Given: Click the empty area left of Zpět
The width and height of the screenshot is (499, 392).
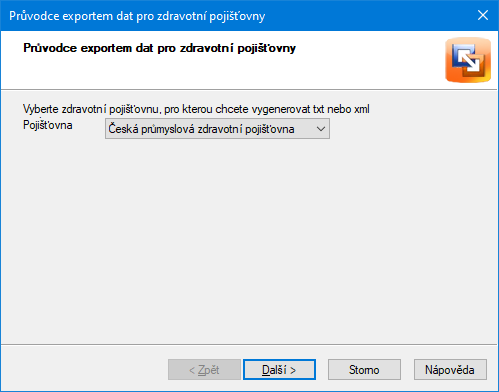Looking at the screenshot, I should coord(85,369).
